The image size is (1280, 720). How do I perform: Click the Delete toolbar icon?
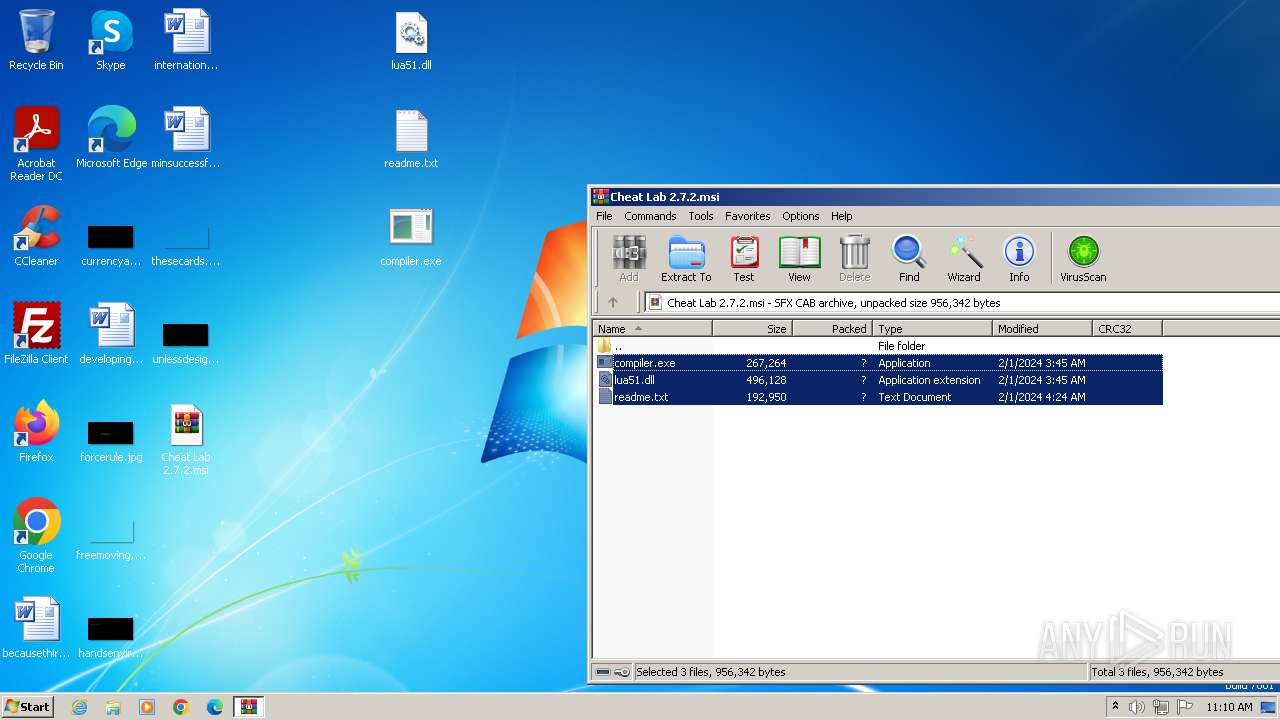[x=854, y=259]
